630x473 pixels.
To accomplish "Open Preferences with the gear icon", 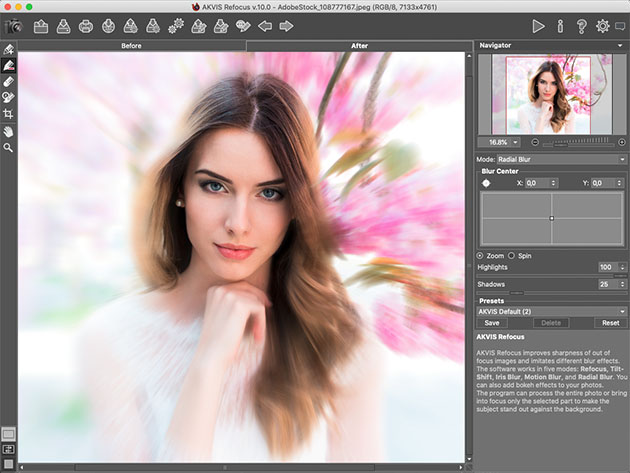I will 602,26.
